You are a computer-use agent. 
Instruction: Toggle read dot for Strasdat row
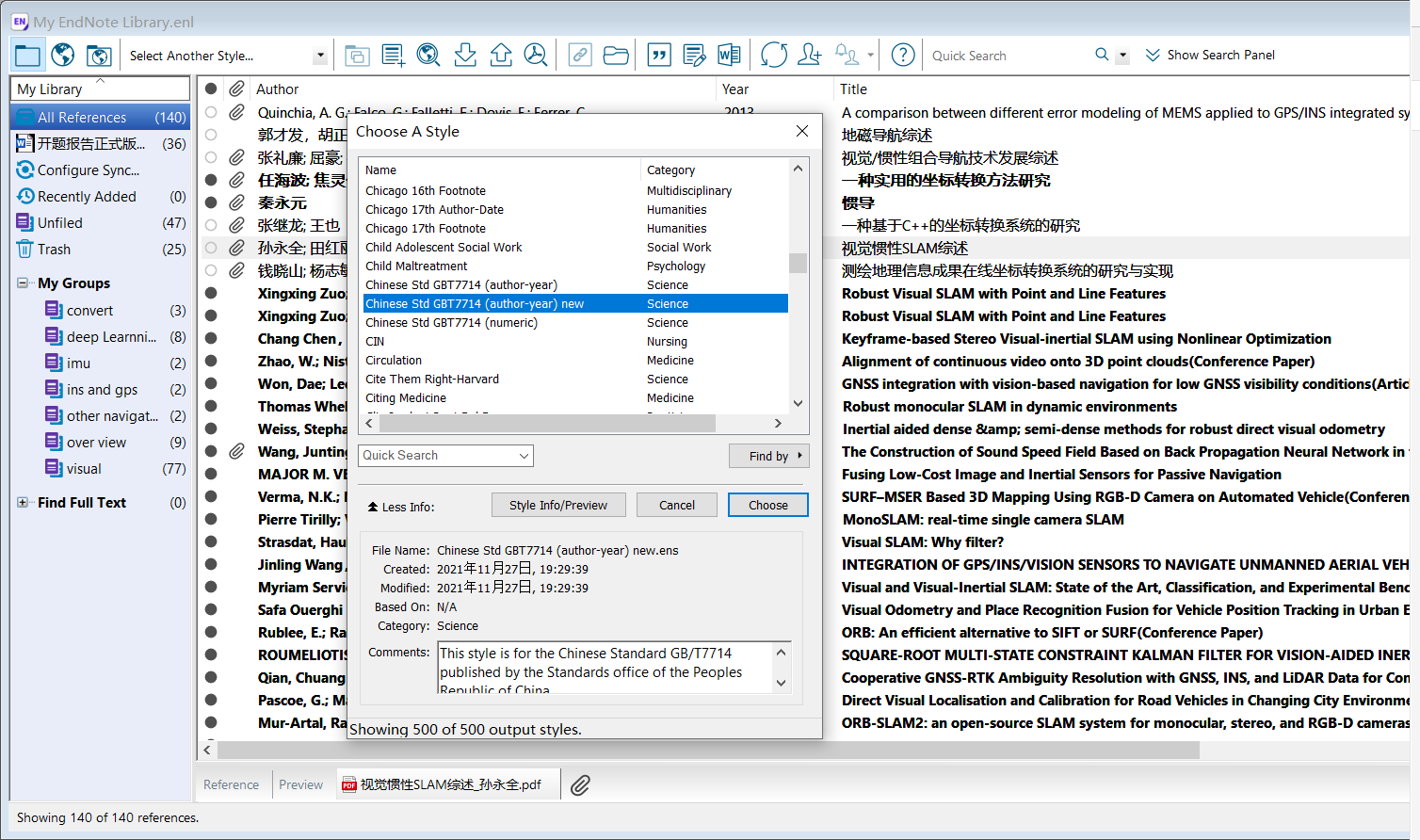point(211,541)
